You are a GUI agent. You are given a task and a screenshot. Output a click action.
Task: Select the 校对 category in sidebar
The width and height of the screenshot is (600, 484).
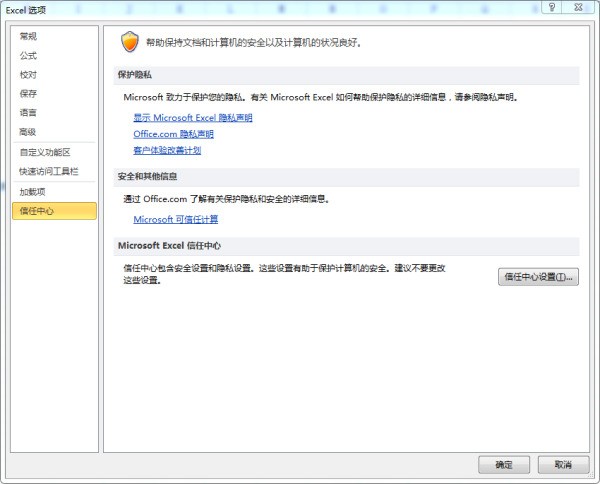(x=28, y=75)
